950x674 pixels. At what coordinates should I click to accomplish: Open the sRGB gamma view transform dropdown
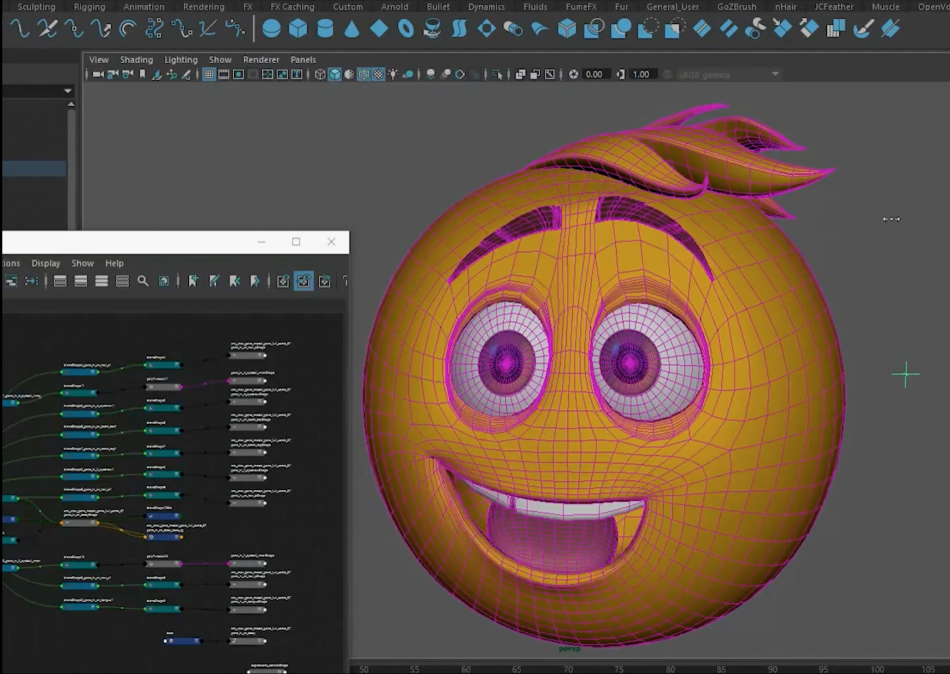(x=729, y=75)
